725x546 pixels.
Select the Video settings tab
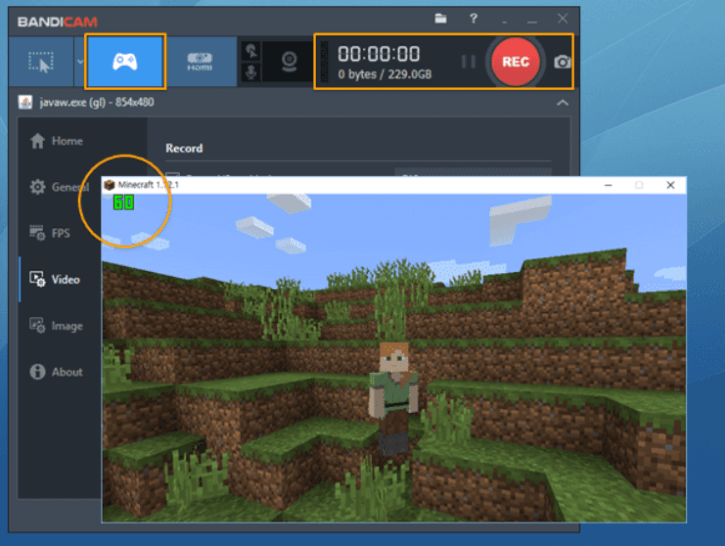[x=55, y=279]
